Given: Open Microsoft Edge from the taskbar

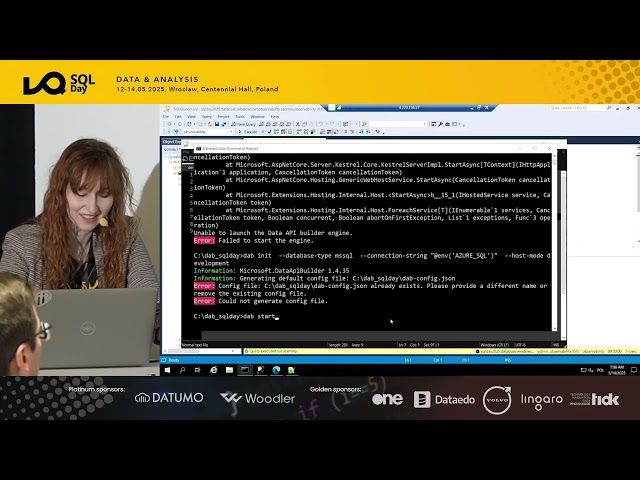Looking at the screenshot, I should [276, 370].
